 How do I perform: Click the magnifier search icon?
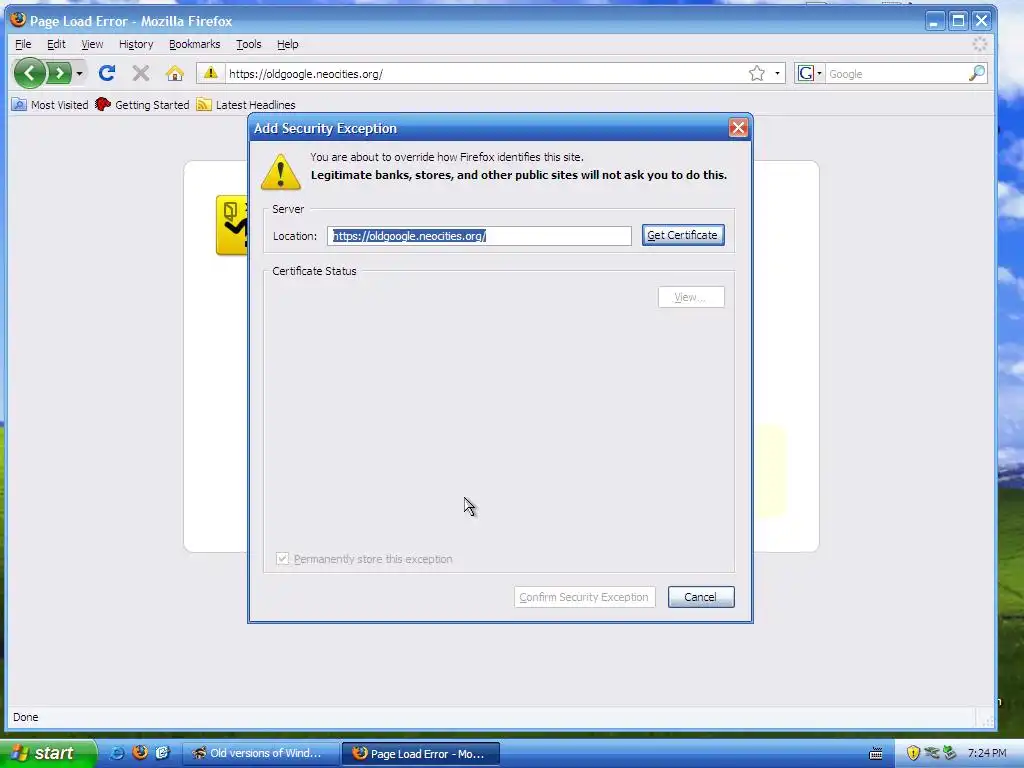pos(976,73)
